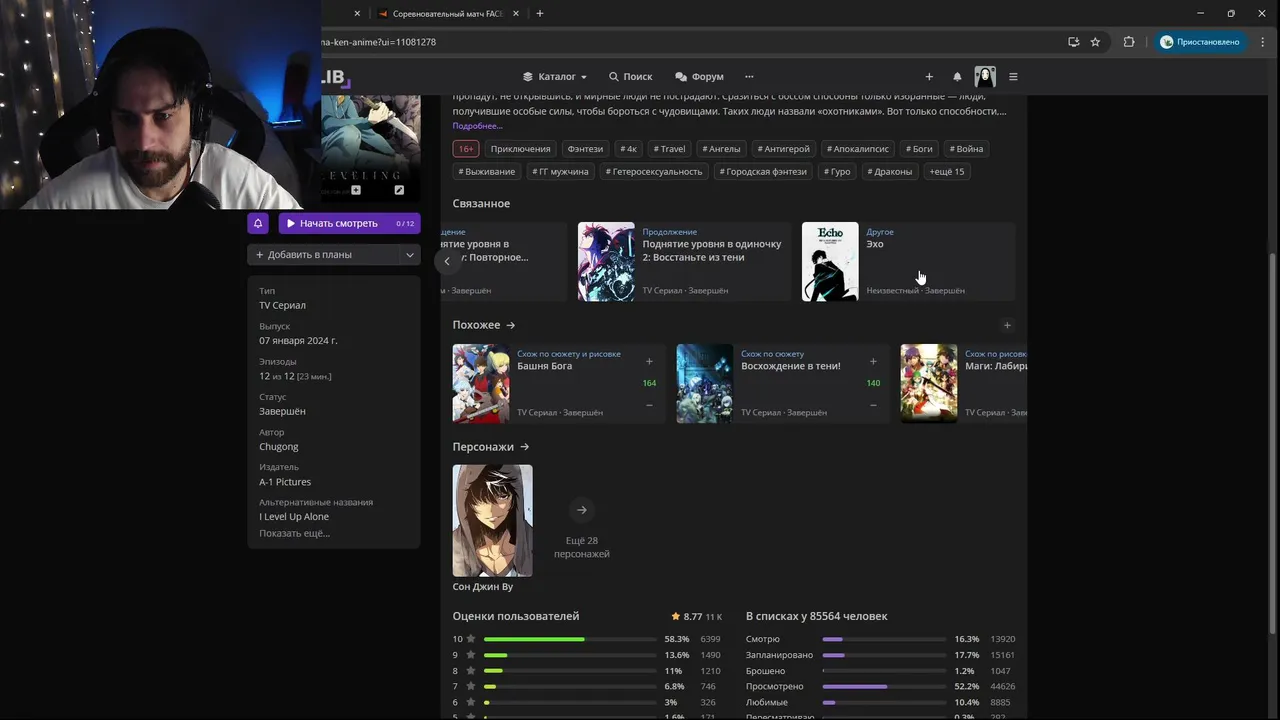Expand description with Подробнее link
The width and height of the screenshot is (1280, 720).
tap(477, 126)
